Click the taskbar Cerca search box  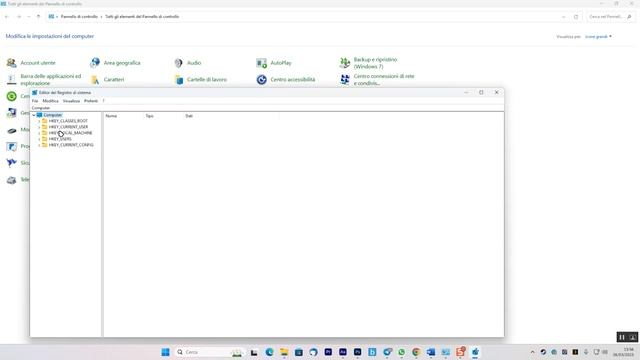209,352
